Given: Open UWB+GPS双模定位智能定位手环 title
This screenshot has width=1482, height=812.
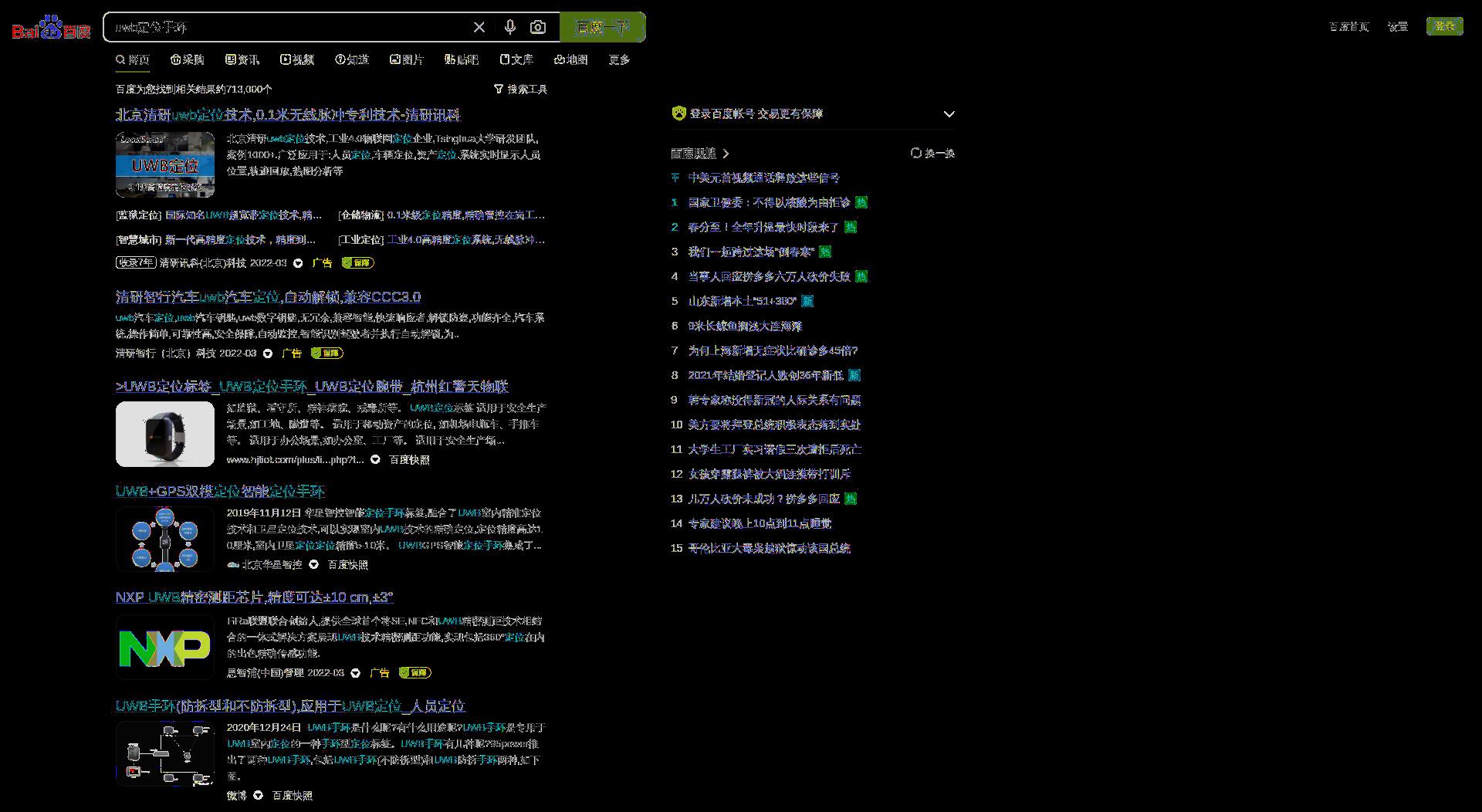Looking at the screenshot, I should click(220, 492).
